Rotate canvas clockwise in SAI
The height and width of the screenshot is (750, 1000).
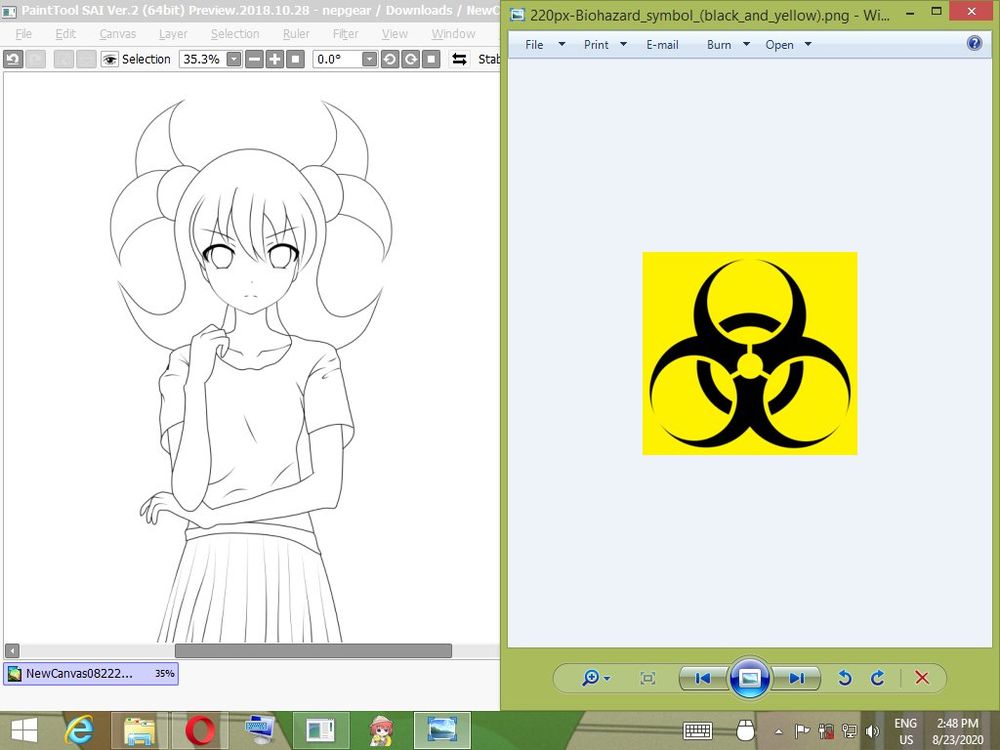(x=411, y=59)
